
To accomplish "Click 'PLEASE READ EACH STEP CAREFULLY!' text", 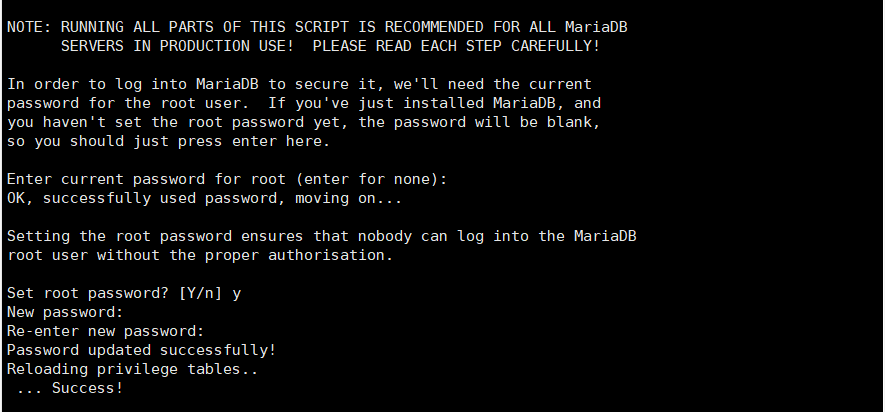I will (x=456, y=46).
